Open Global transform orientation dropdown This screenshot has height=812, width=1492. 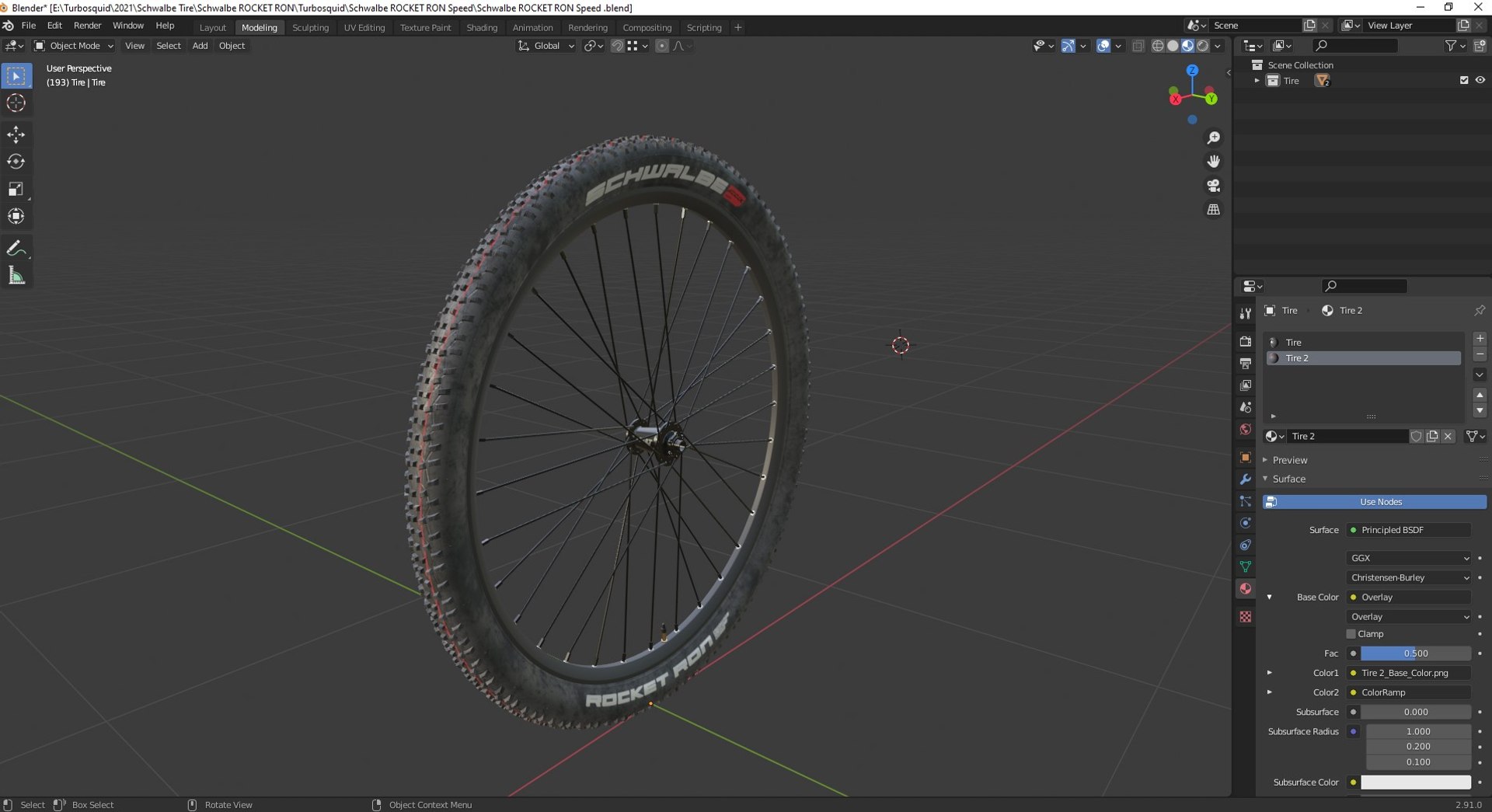tap(546, 46)
